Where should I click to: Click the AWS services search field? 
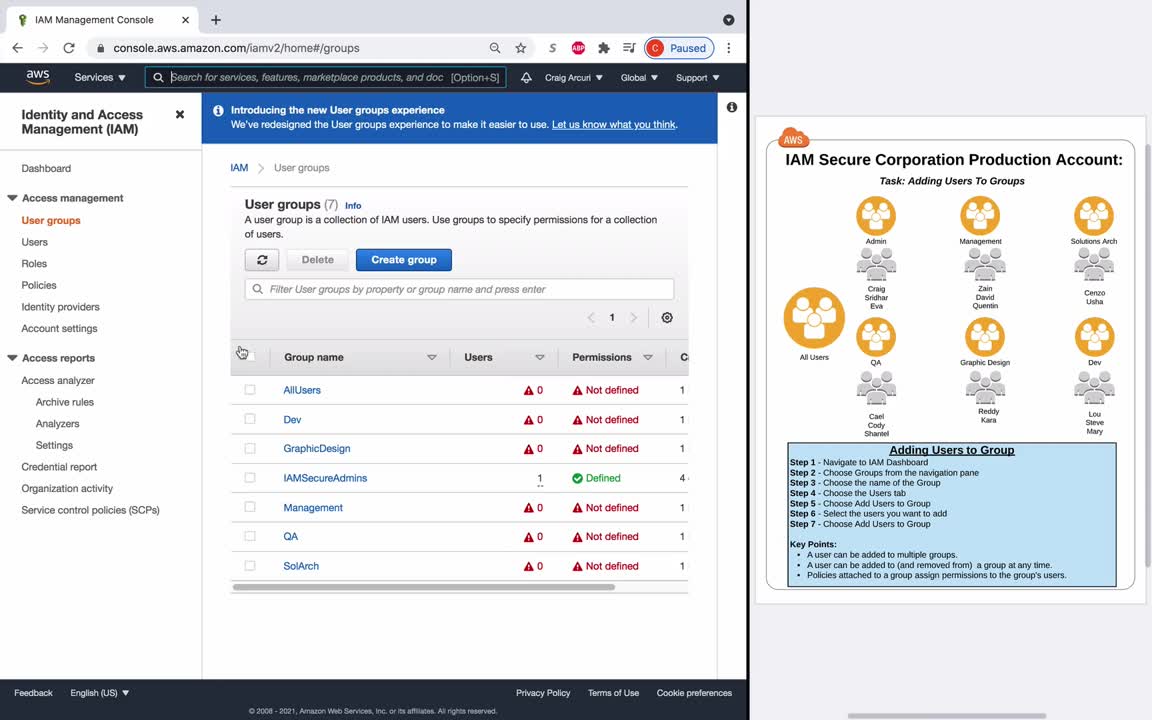[x=325, y=77]
